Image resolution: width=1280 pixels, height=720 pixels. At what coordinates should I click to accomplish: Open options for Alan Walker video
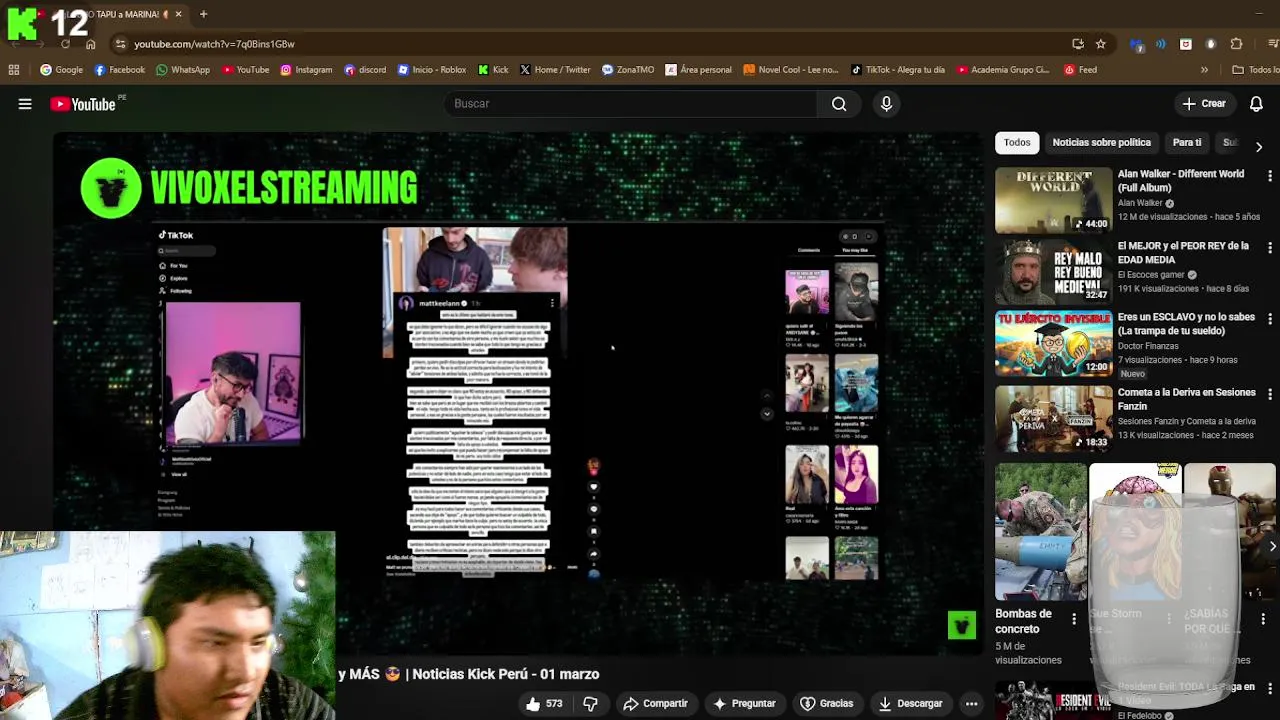1270,176
